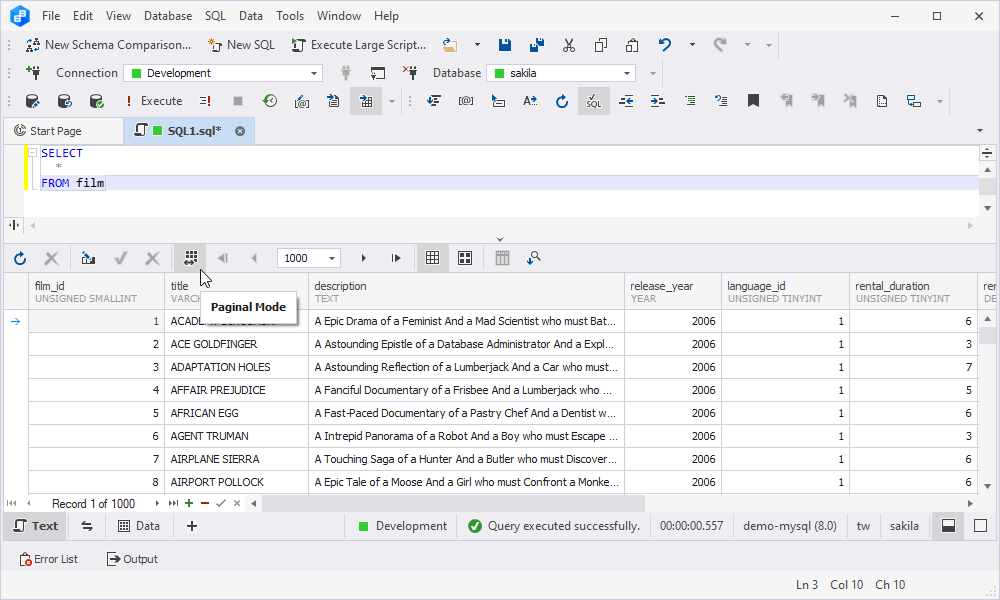Click the New Connection plug icon
1000x600 pixels.
coord(33,73)
